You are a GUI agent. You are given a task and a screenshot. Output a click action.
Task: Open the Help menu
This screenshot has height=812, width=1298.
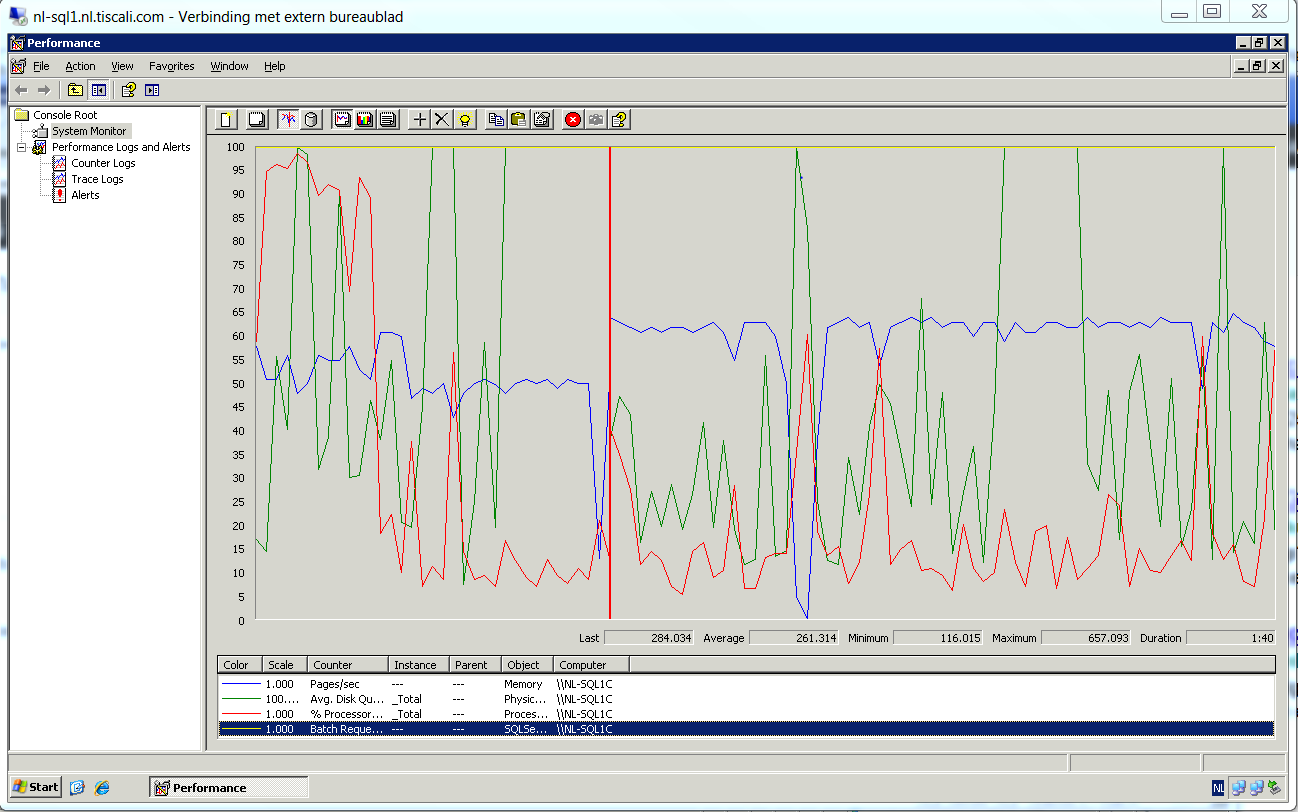pyautogui.click(x=275, y=66)
